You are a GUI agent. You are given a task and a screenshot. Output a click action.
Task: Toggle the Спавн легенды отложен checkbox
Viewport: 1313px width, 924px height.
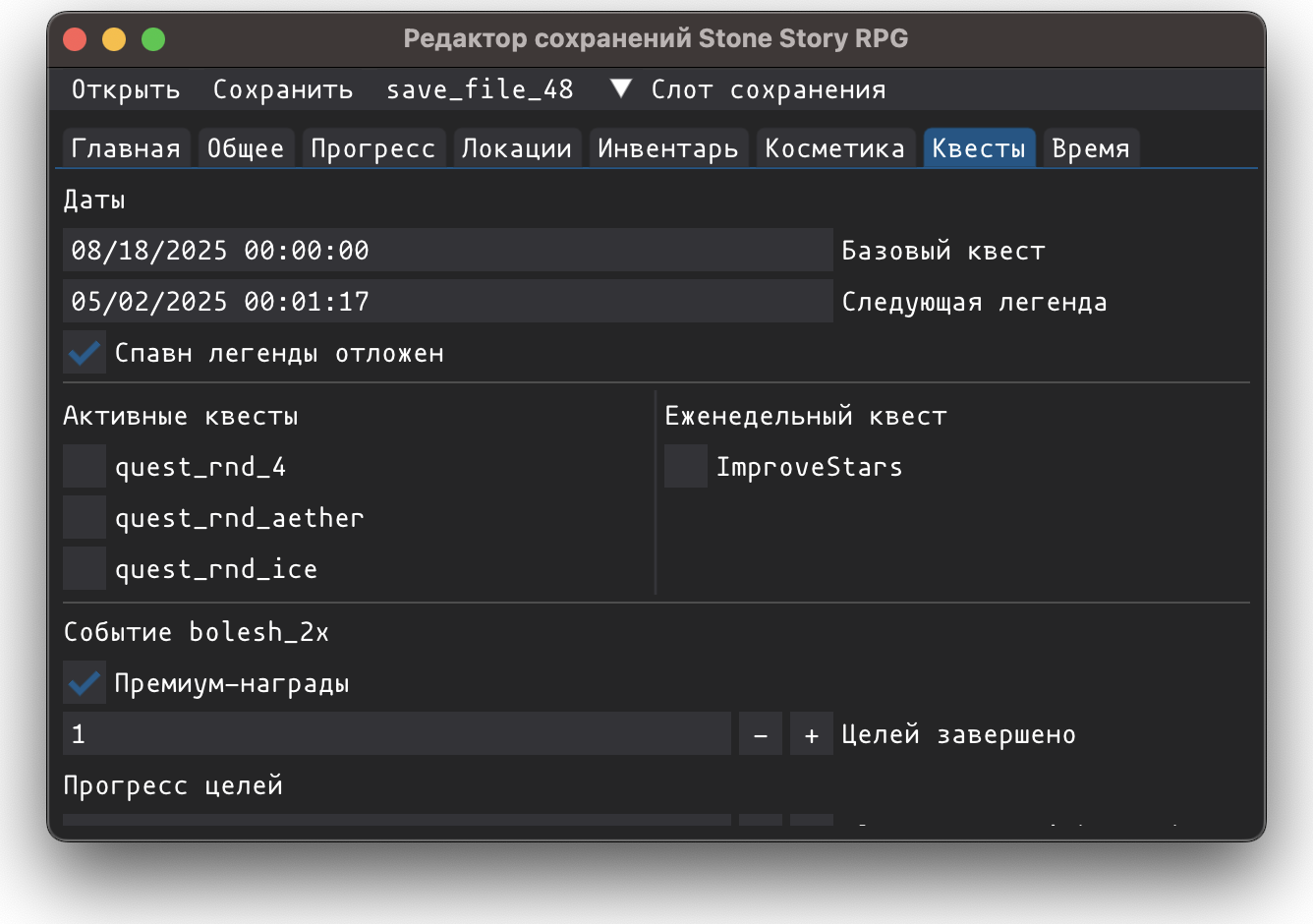pyautogui.click(x=85, y=353)
